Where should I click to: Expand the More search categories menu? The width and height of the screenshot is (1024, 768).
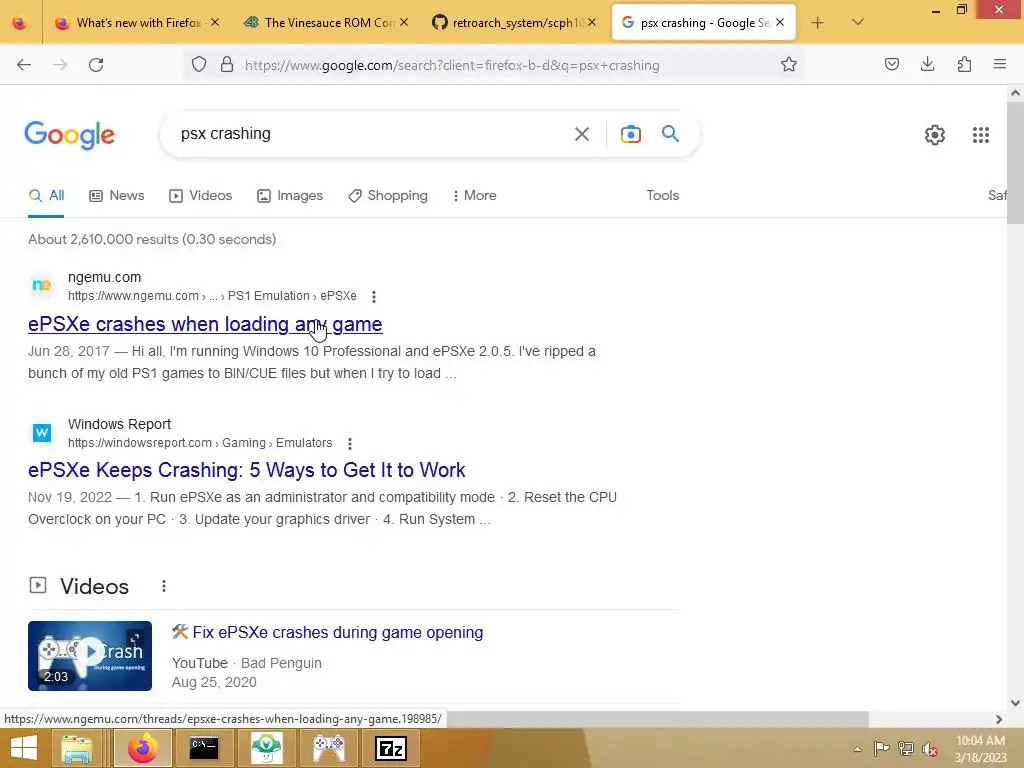475,195
